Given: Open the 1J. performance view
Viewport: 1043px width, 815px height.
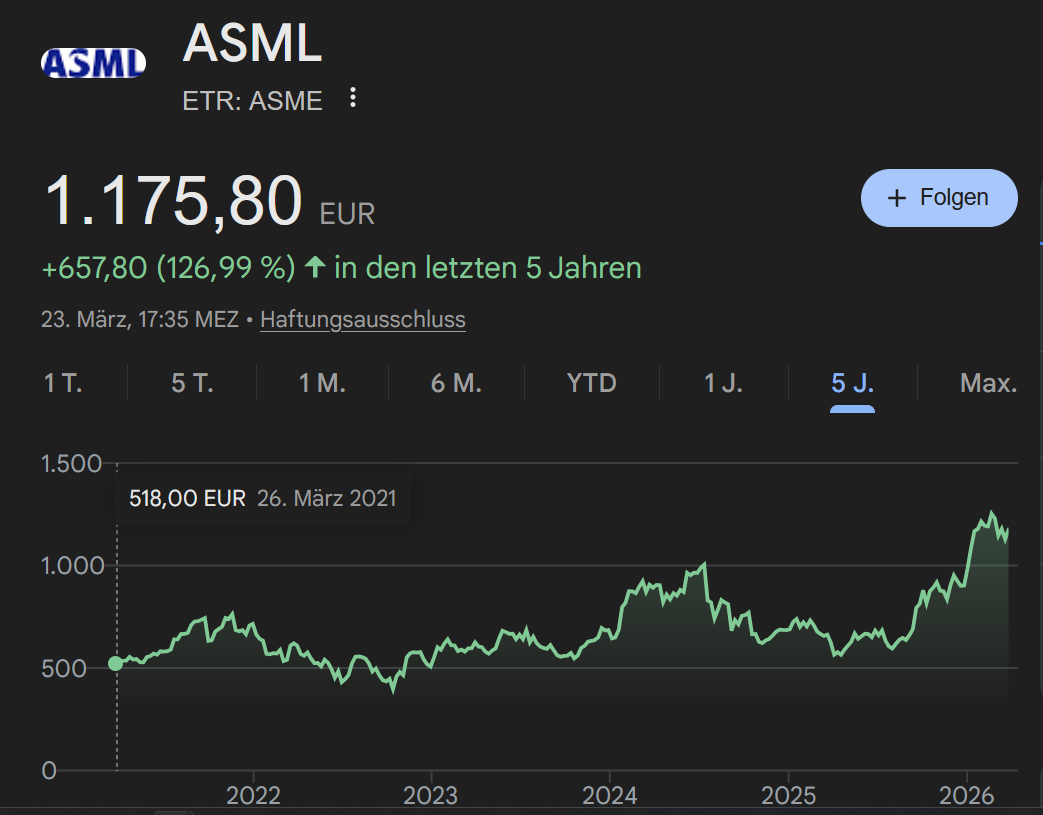Looking at the screenshot, I should (x=723, y=382).
